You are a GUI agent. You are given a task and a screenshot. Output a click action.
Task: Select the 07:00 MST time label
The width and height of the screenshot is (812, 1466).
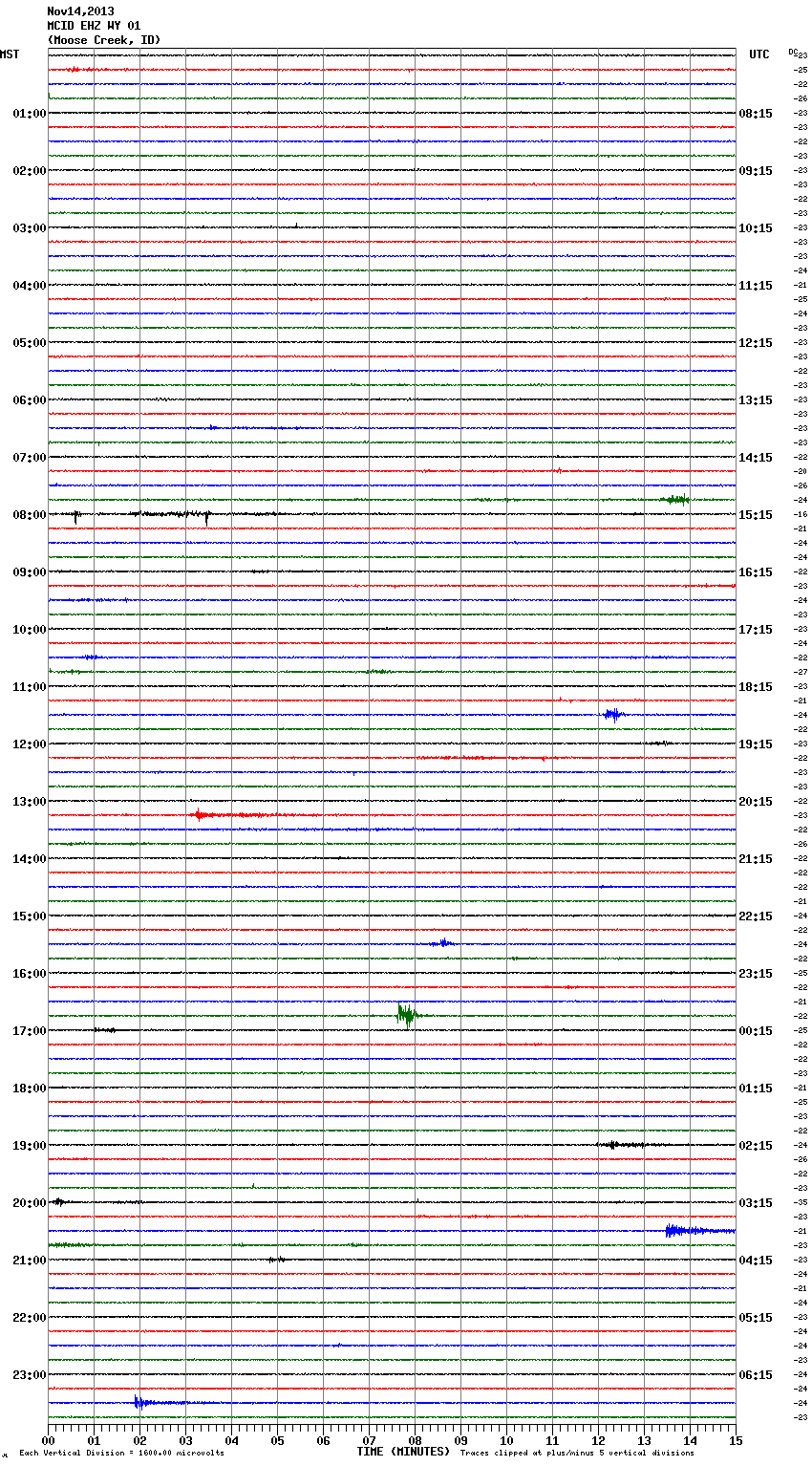point(29,458)
